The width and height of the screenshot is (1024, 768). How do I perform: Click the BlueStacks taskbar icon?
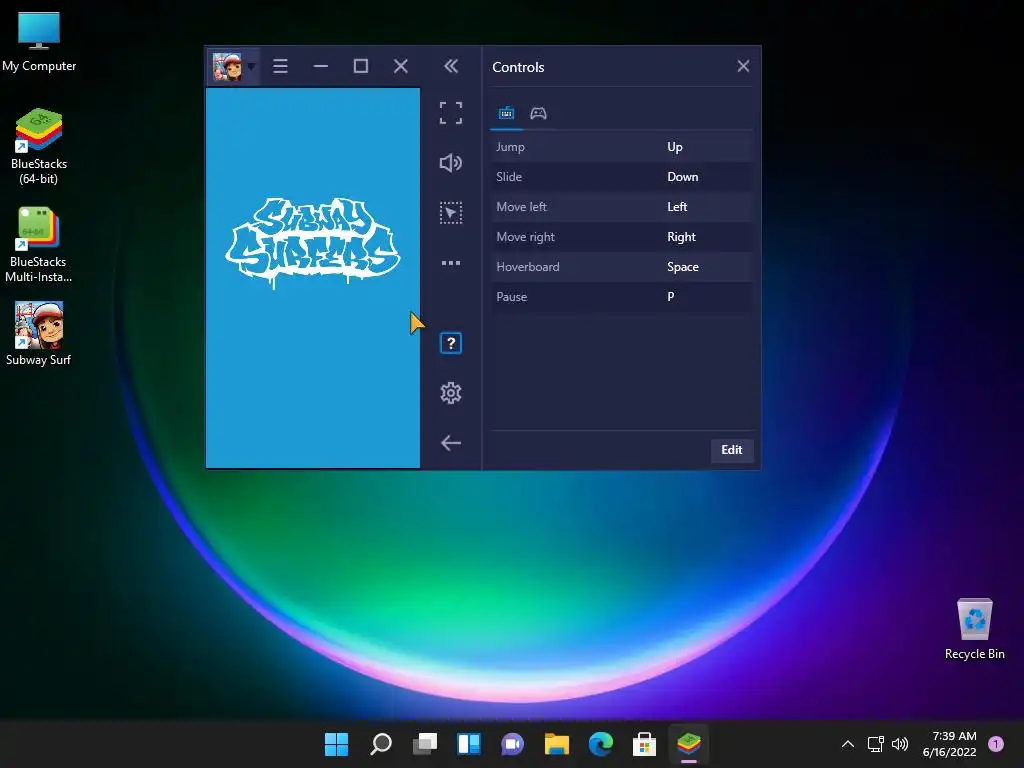689,744
